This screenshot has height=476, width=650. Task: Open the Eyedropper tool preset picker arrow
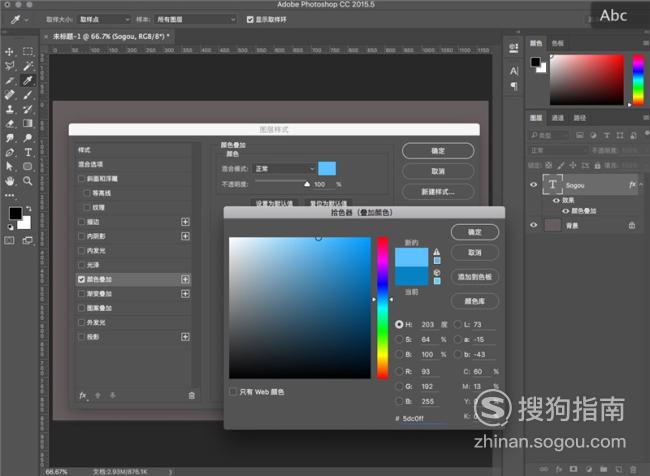click(27, 19)
